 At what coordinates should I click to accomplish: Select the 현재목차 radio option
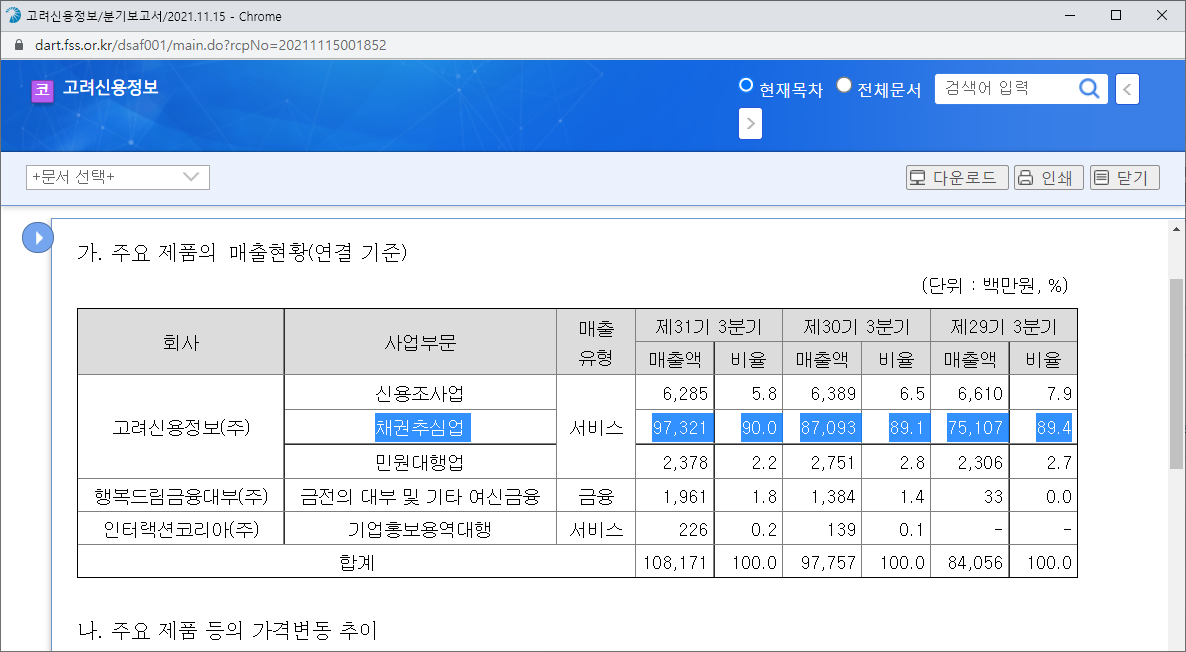coord(746,85)
